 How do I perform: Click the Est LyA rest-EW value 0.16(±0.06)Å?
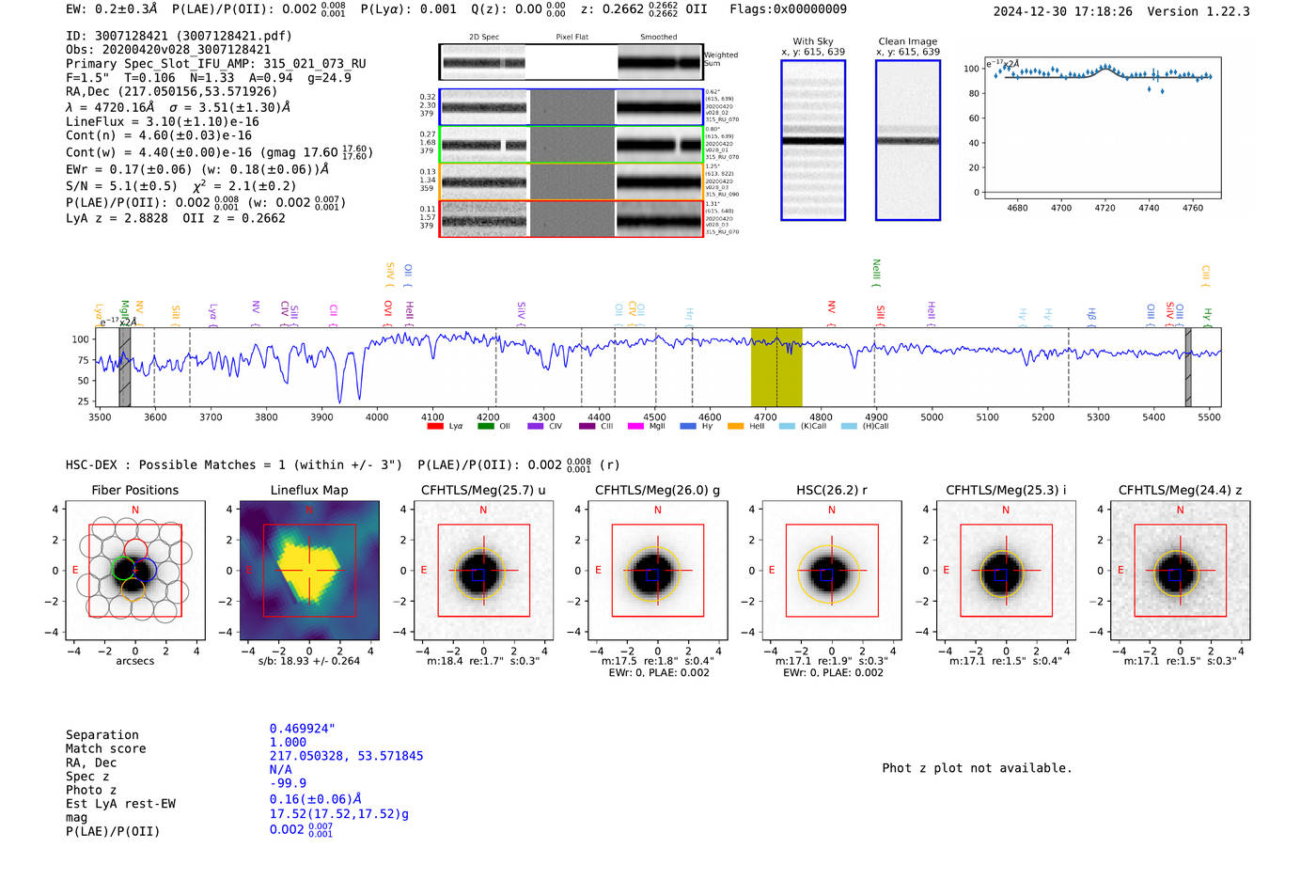(x=316, y=799)
